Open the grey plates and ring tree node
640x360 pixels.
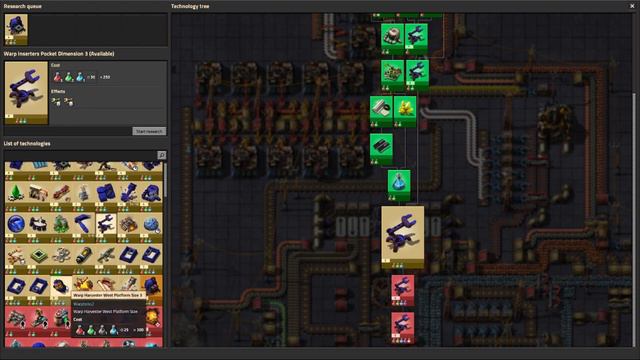(381, 112)
